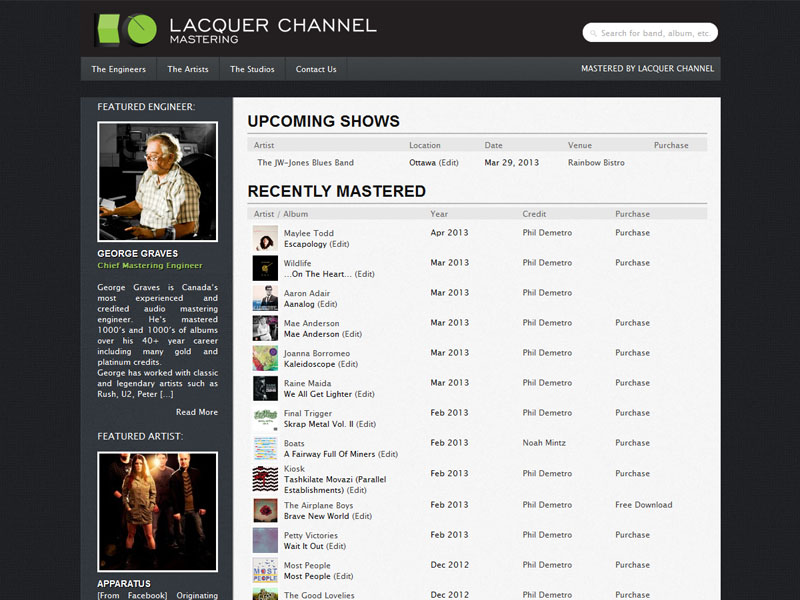Click Purchase for Boats album
Screen dimensions: 800x600
click(633, 443)
